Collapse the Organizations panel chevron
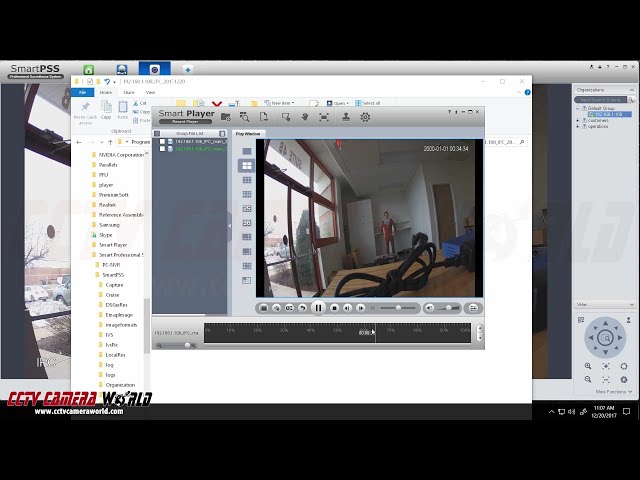This screenshot has width=640, height=480. pyautogui.click(x=631, y=89)
